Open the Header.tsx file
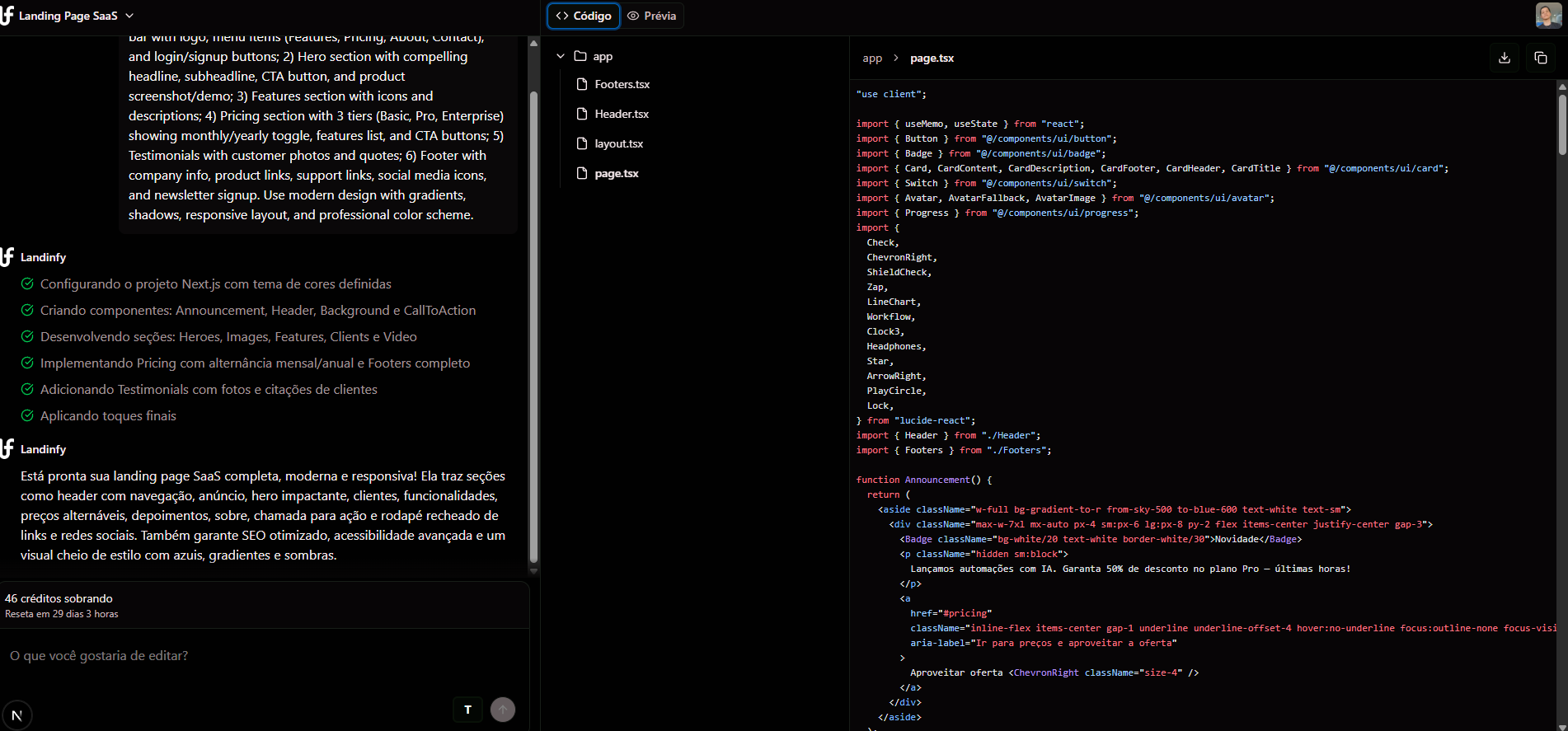This screenshot has height=731, width=1568. pos(621,114)
